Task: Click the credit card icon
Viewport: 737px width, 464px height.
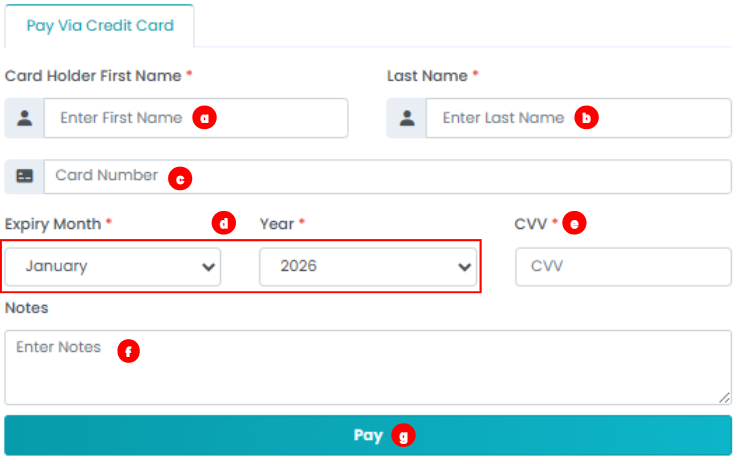Action: (x=25, y=176)
